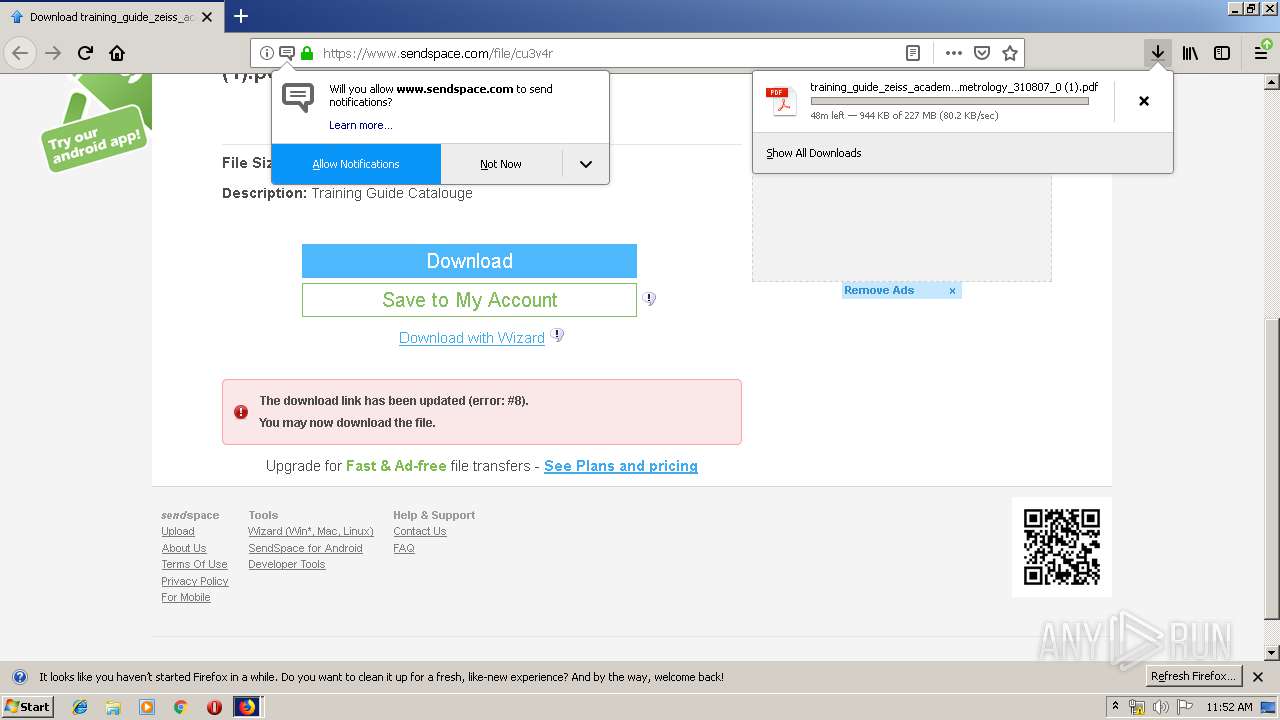The image size is (1280, 720).
Task: Open the Upload footer link
Action: [178, 531]
